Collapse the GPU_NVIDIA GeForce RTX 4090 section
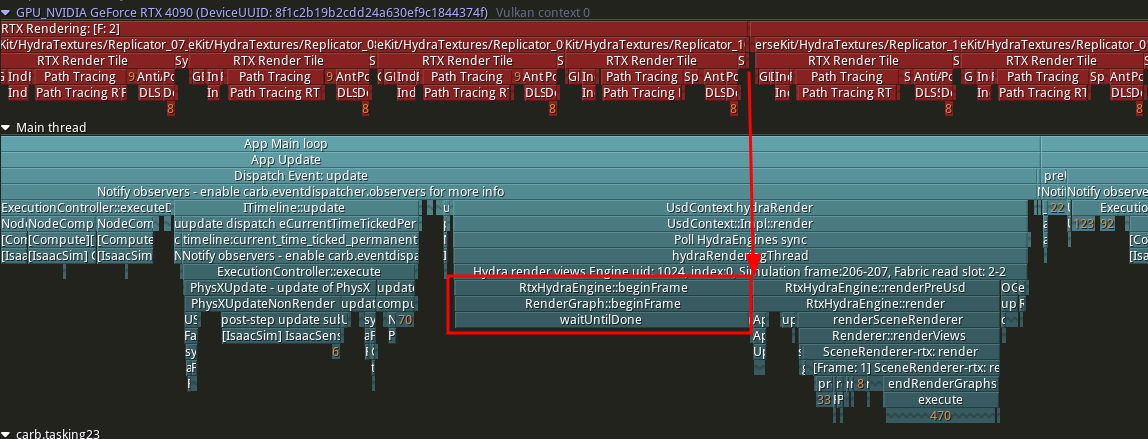Viewport: 1148px width, 439px height. pyautogui.click(x=7, y=12)
